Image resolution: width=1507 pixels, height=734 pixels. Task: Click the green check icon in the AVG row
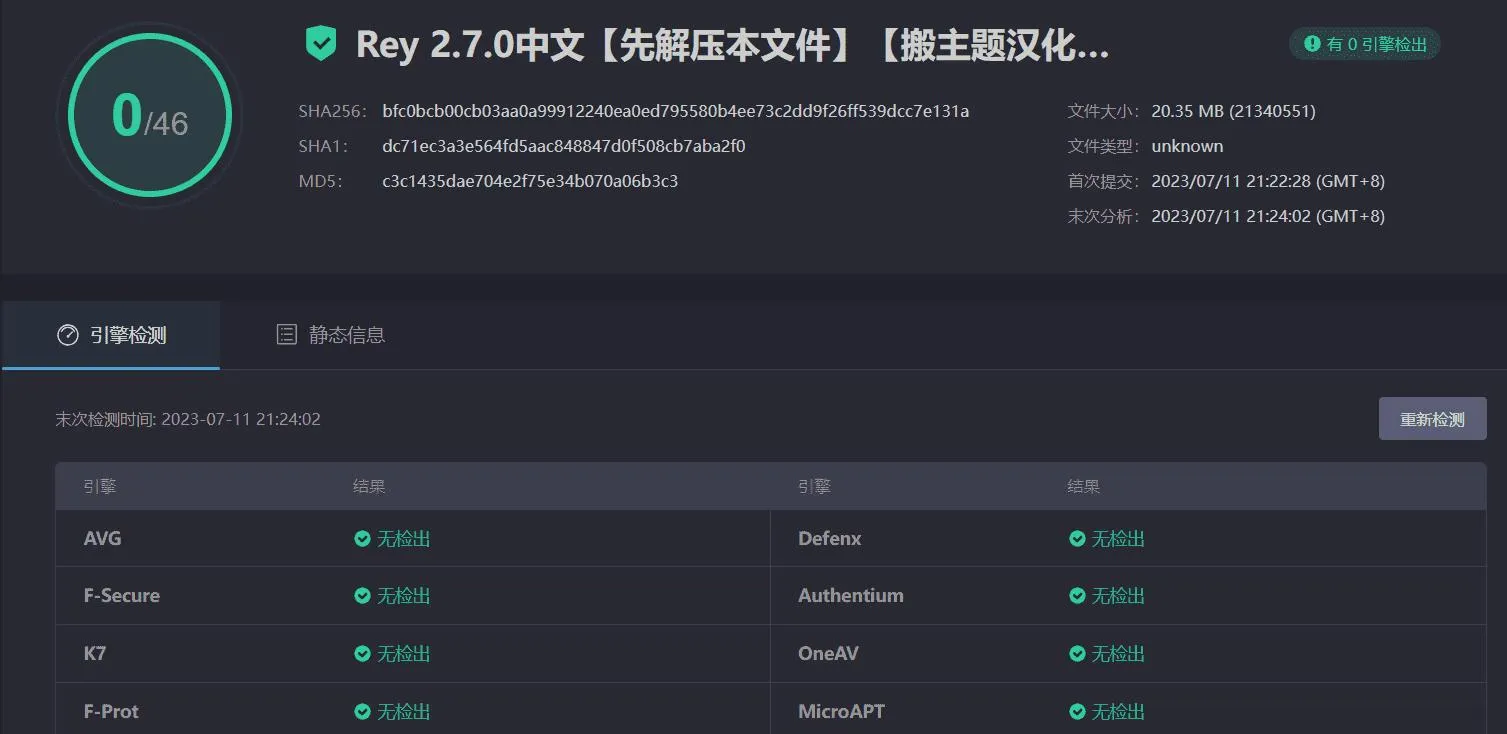(363, 539)
